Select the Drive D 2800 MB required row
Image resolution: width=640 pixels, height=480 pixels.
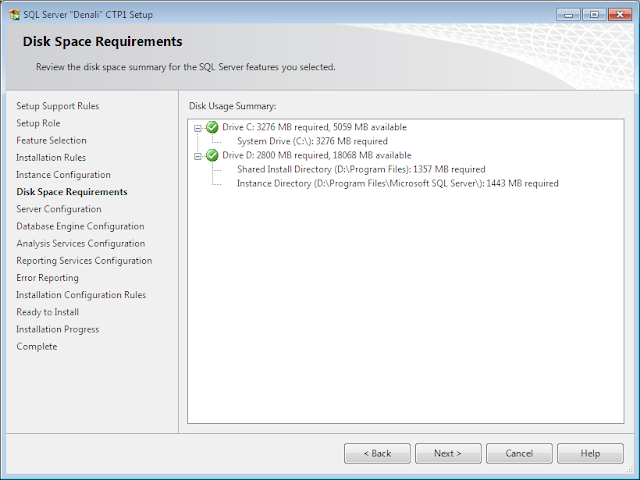click(x=317, y=156)
